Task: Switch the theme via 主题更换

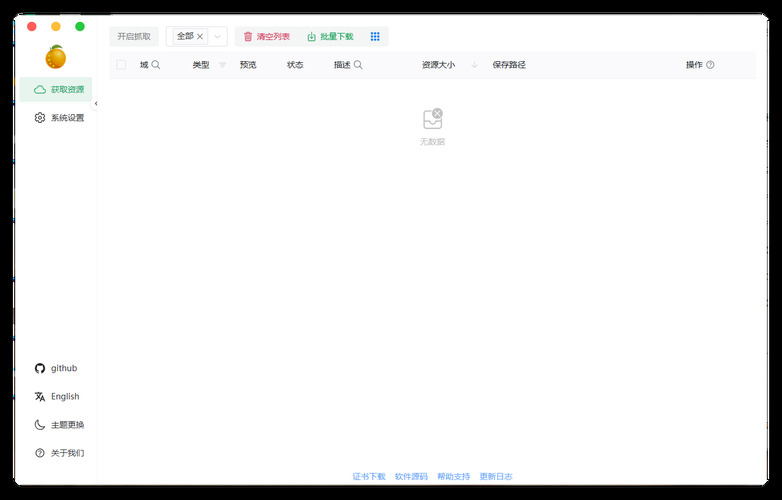Action: 59,425
